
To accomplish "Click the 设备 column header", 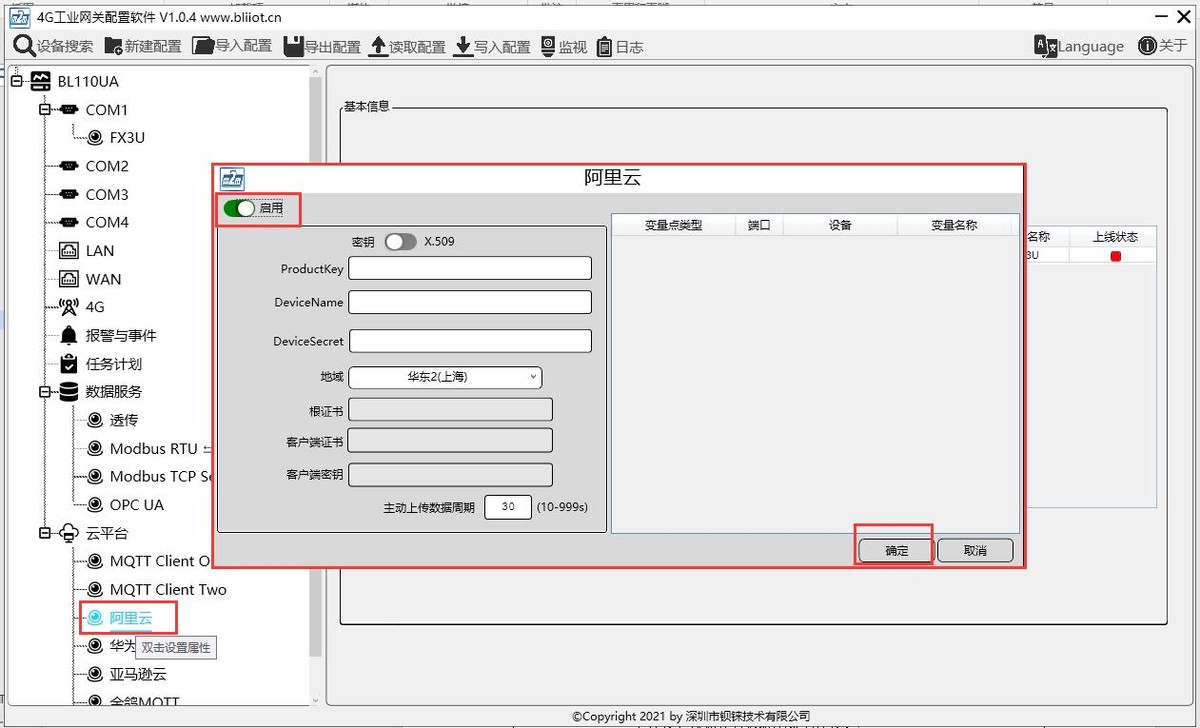I will click(x=840, y=226).
